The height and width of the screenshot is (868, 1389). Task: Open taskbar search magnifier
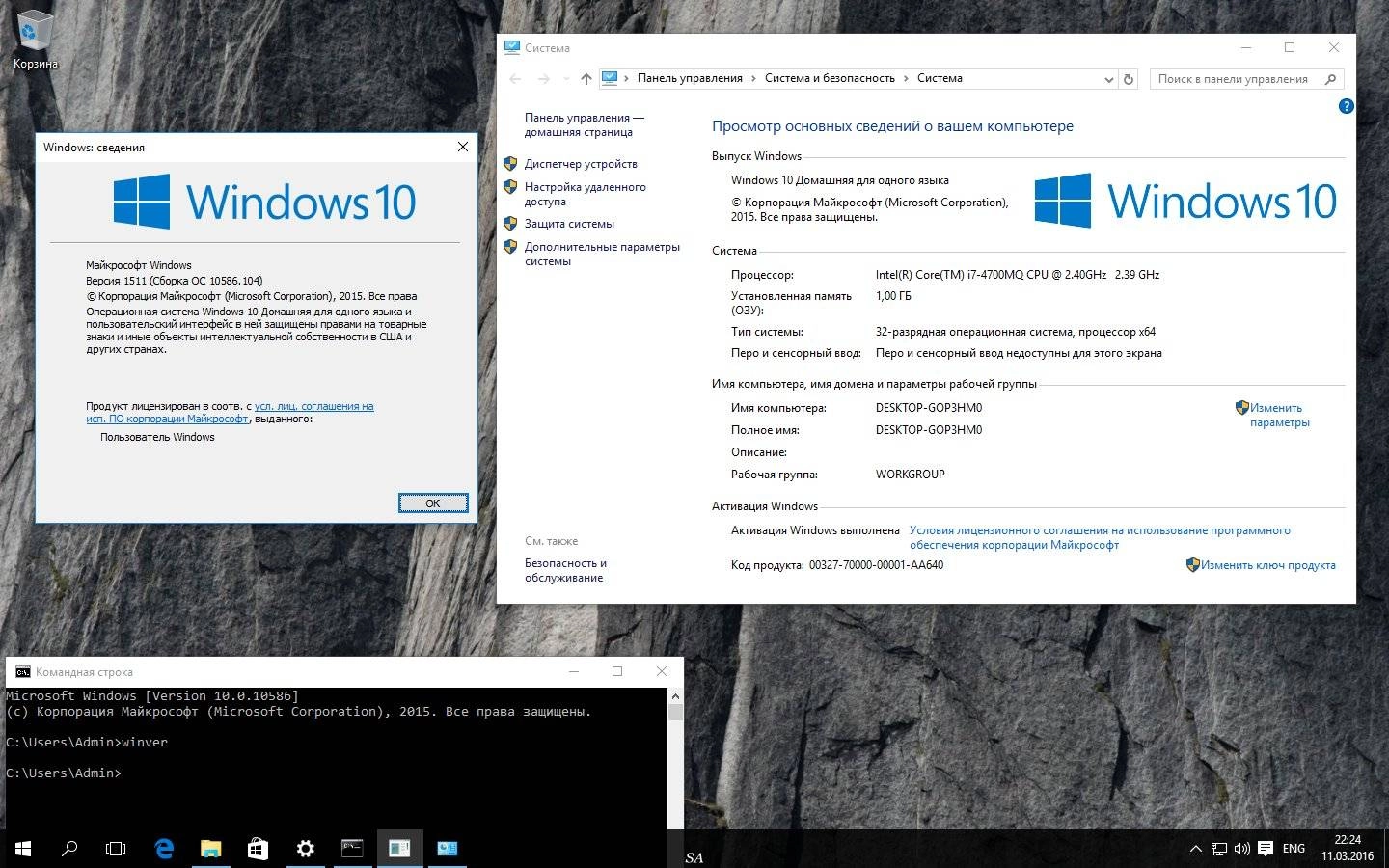(x=69, y=849)
